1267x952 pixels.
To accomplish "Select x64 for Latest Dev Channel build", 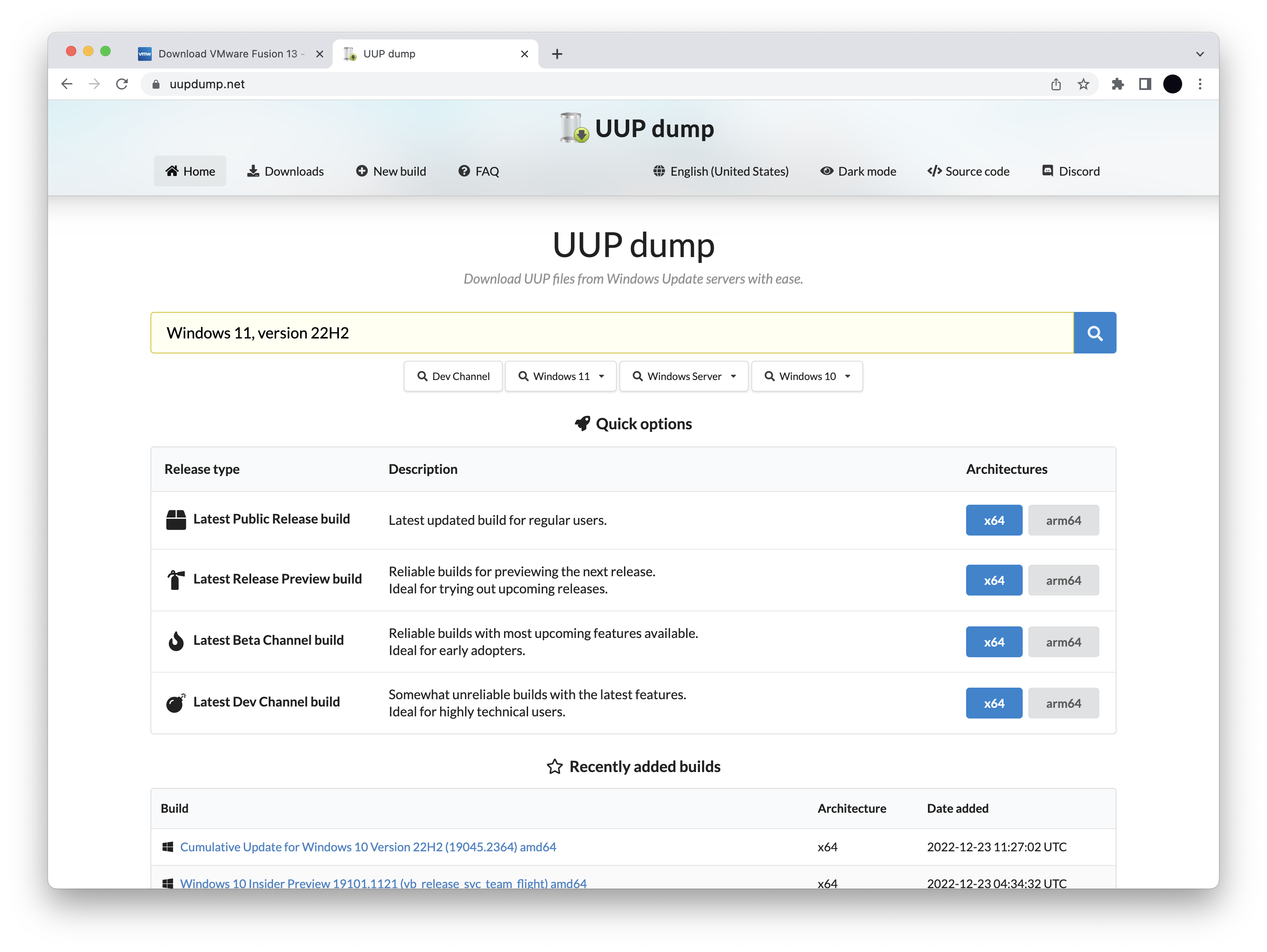I will (x=993, y=703).
